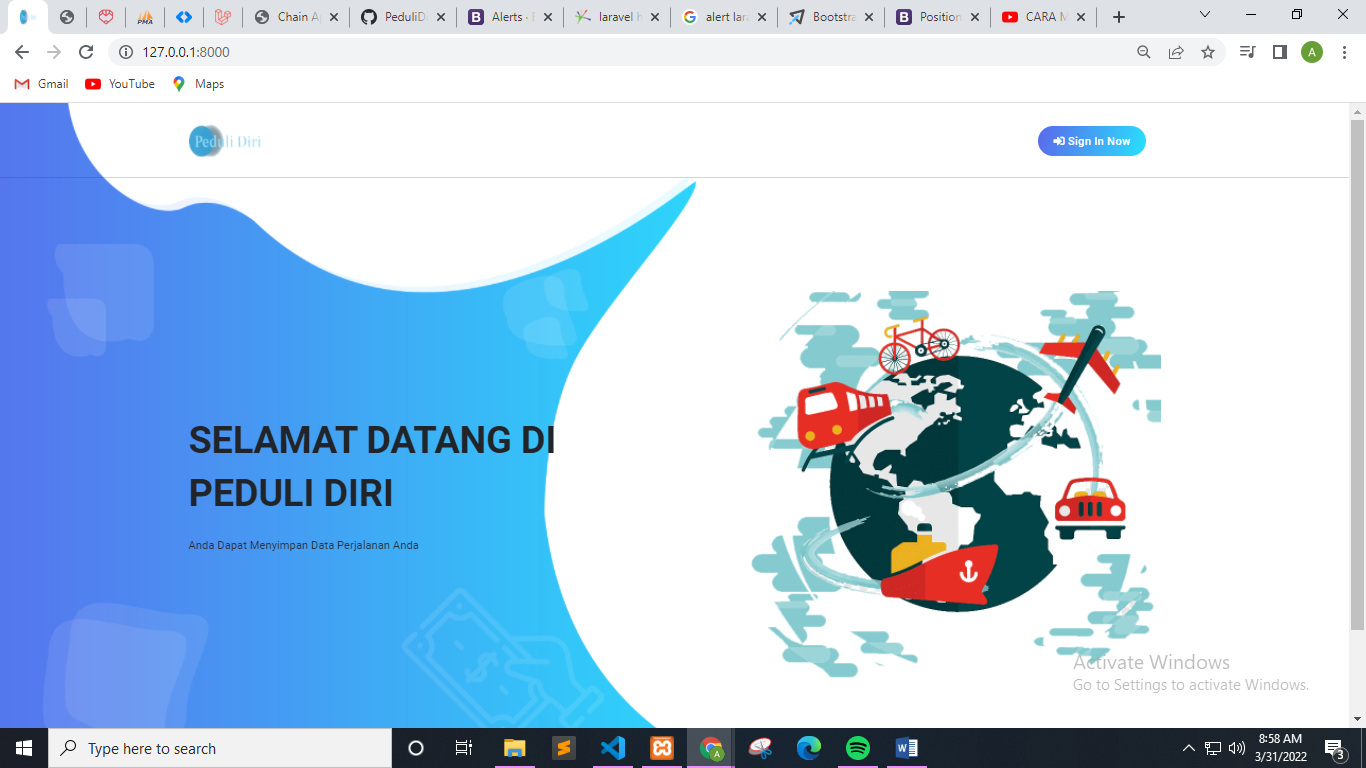
Task: Open the Gmail bookmark
Action: pyautogui.click(x=42, y=84)
